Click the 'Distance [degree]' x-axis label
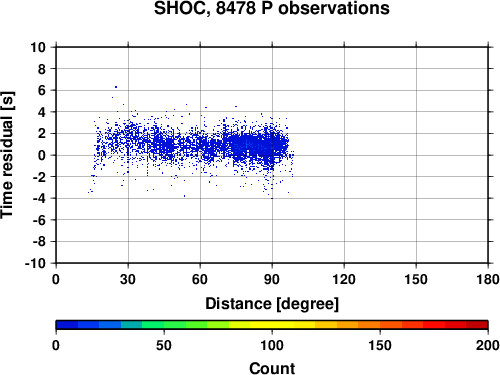The image size is (500, 375). (x=272, y=304)
